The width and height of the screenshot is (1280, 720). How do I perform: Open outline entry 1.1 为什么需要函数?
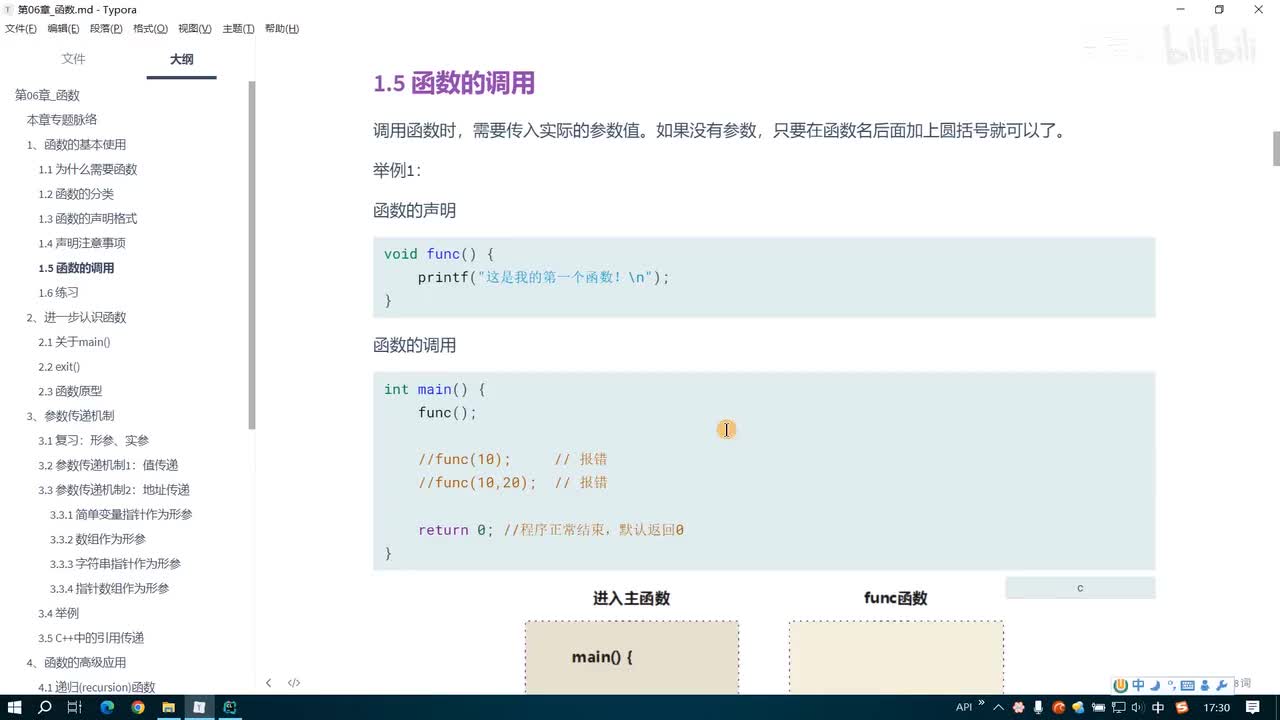(x=88, y=169)
